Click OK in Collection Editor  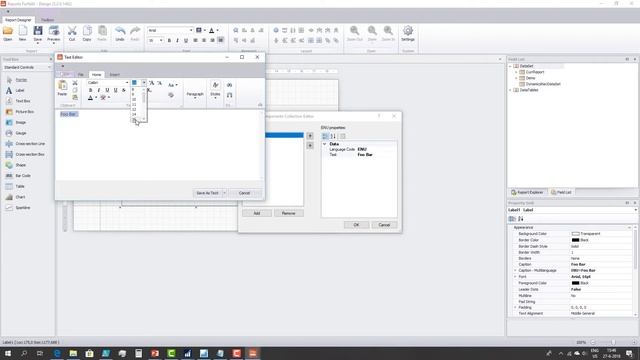tap(356, 225)
